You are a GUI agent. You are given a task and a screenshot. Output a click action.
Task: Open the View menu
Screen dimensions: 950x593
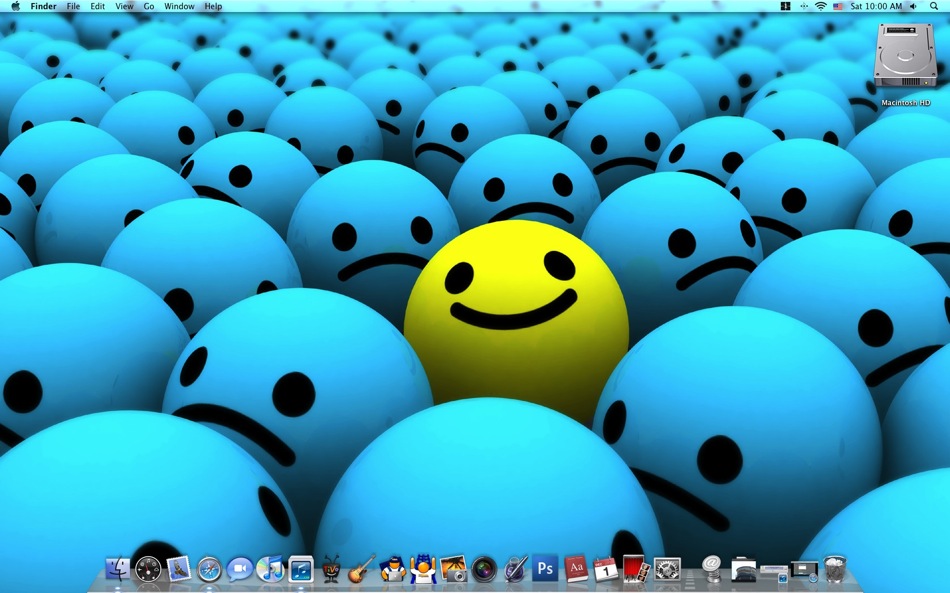pos(124,6)
